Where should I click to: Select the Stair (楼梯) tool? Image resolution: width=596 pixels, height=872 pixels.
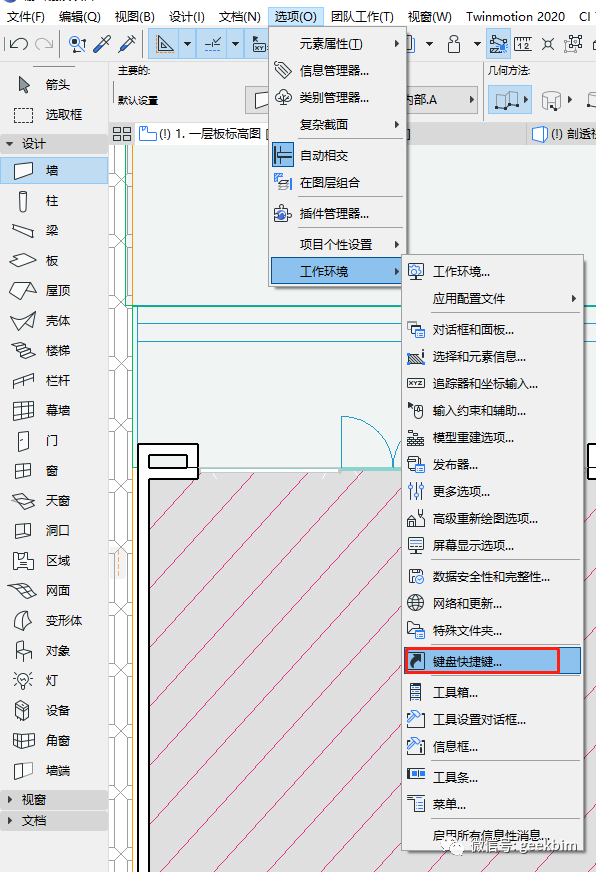(54, 350)
